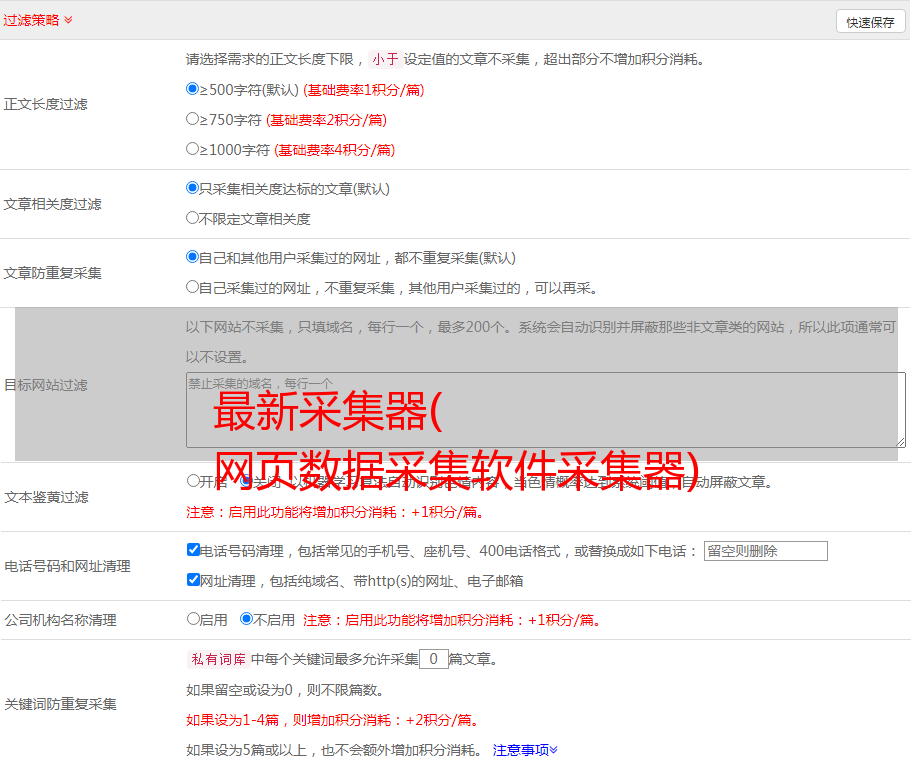
Task: Select the ≥1000字符 length option
Action: 193,149
